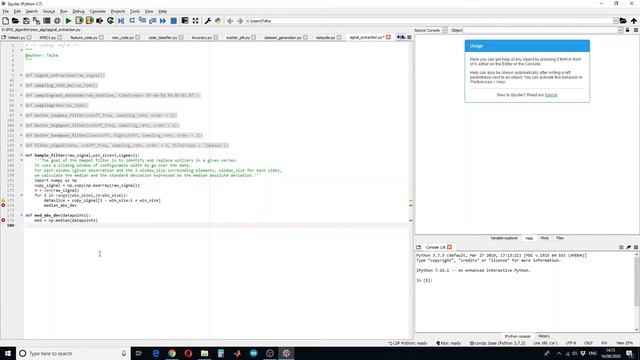The height and width of the screenshot is (360, 640).
Task: Close the signal_extraction.py tab
Action: coord(389,37)
